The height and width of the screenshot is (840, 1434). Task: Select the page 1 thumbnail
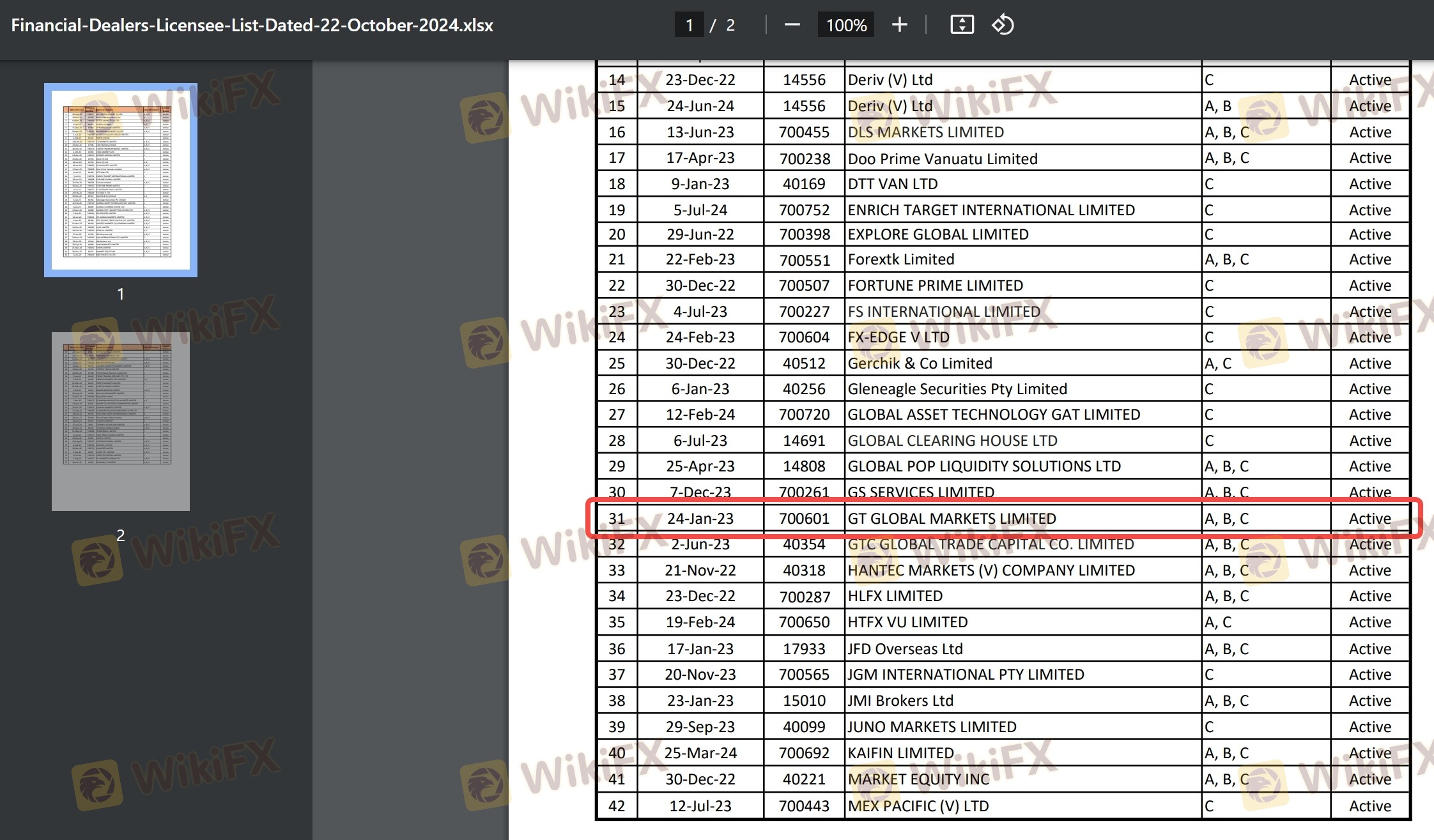[x=120, y=180]
